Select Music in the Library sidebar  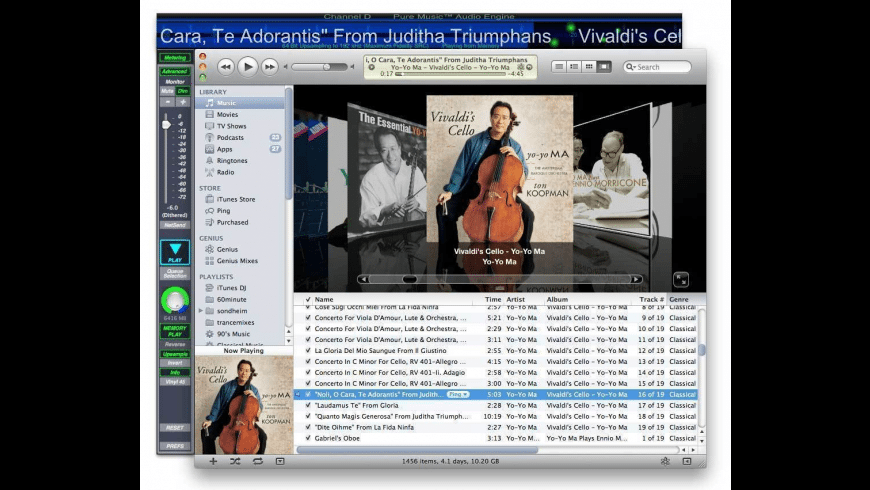240,103
